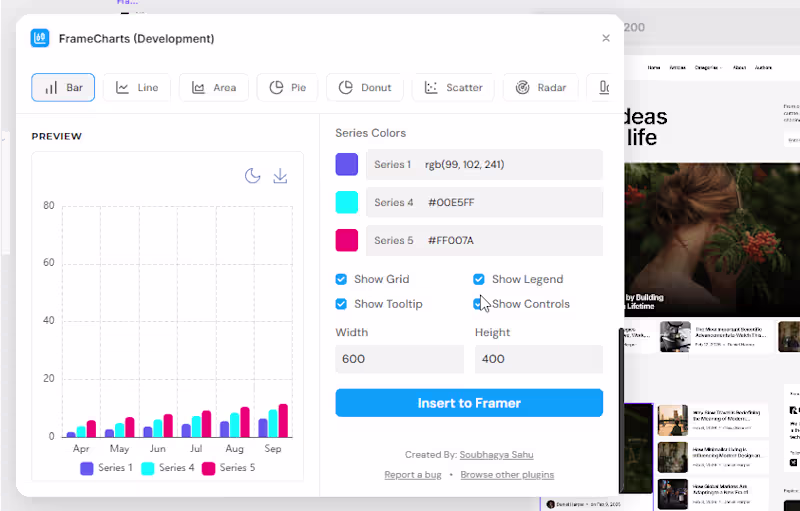The height and width of the screenshot is (511, 800).
Task: Click the camera article thumbnail on the canvas
Action: pyautogui.click(x=675, y=336)
